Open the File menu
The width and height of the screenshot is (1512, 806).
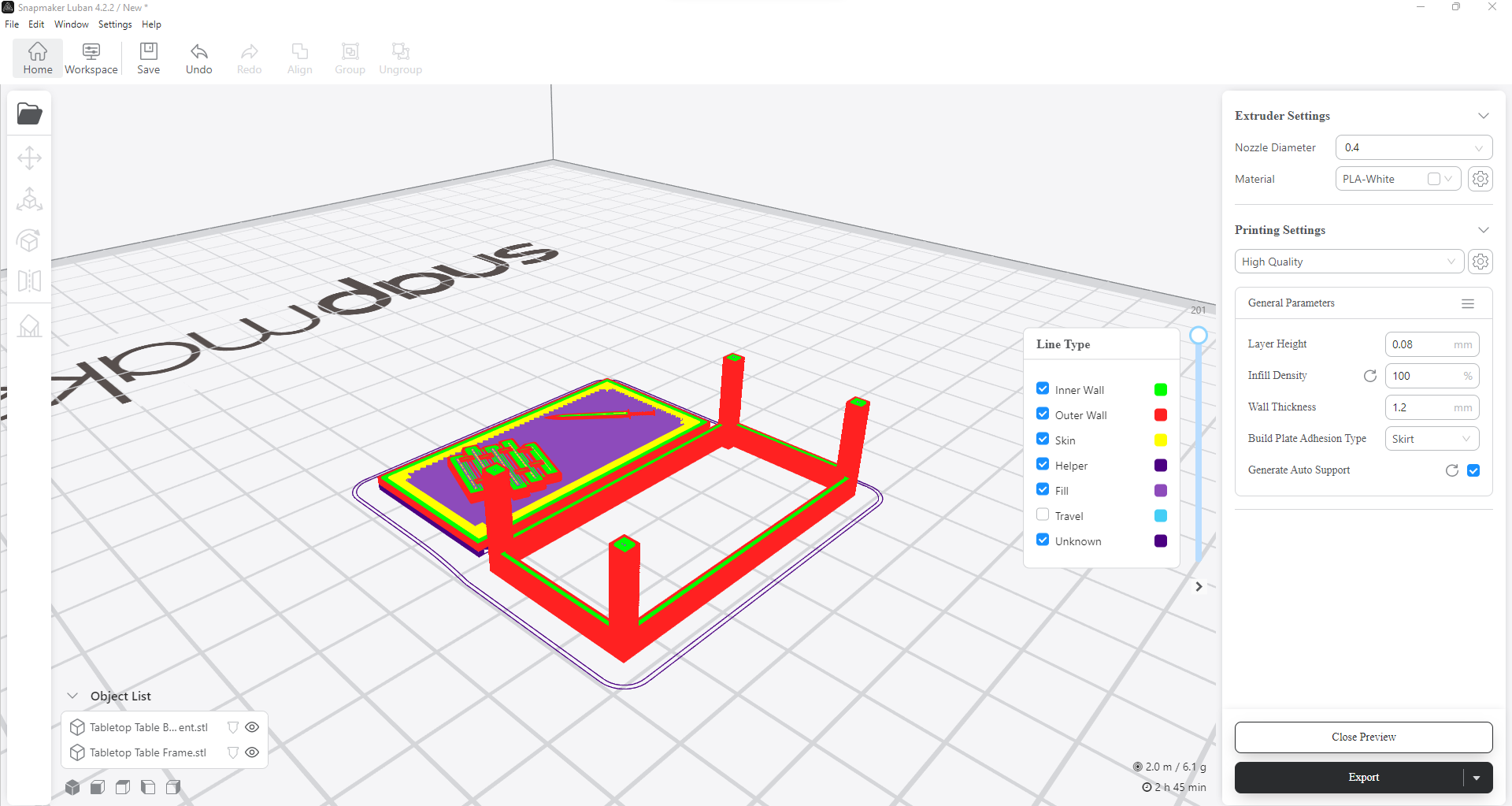click(12, 24)
